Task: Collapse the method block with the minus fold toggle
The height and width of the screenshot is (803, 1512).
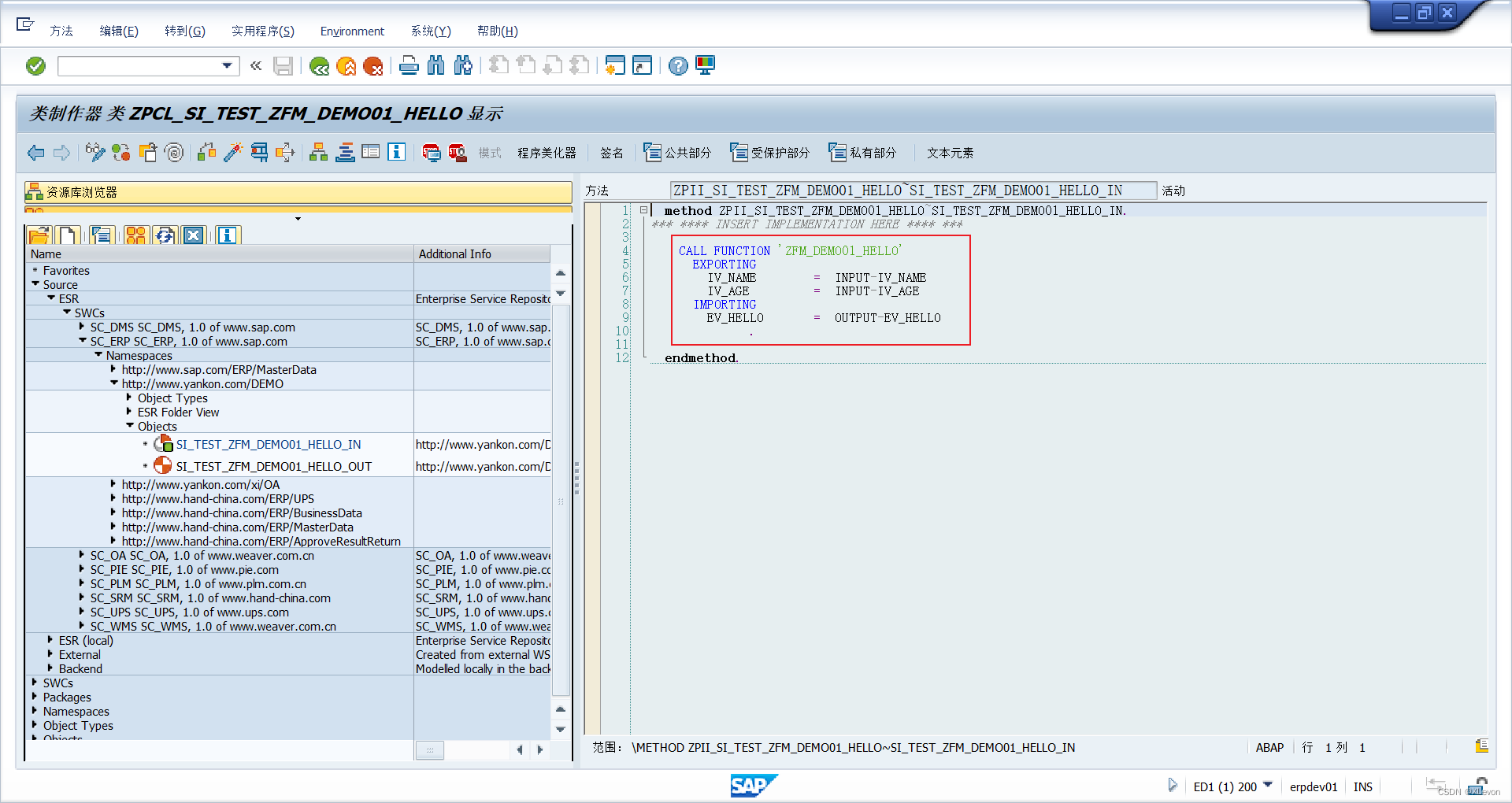Action: point(643,210)
